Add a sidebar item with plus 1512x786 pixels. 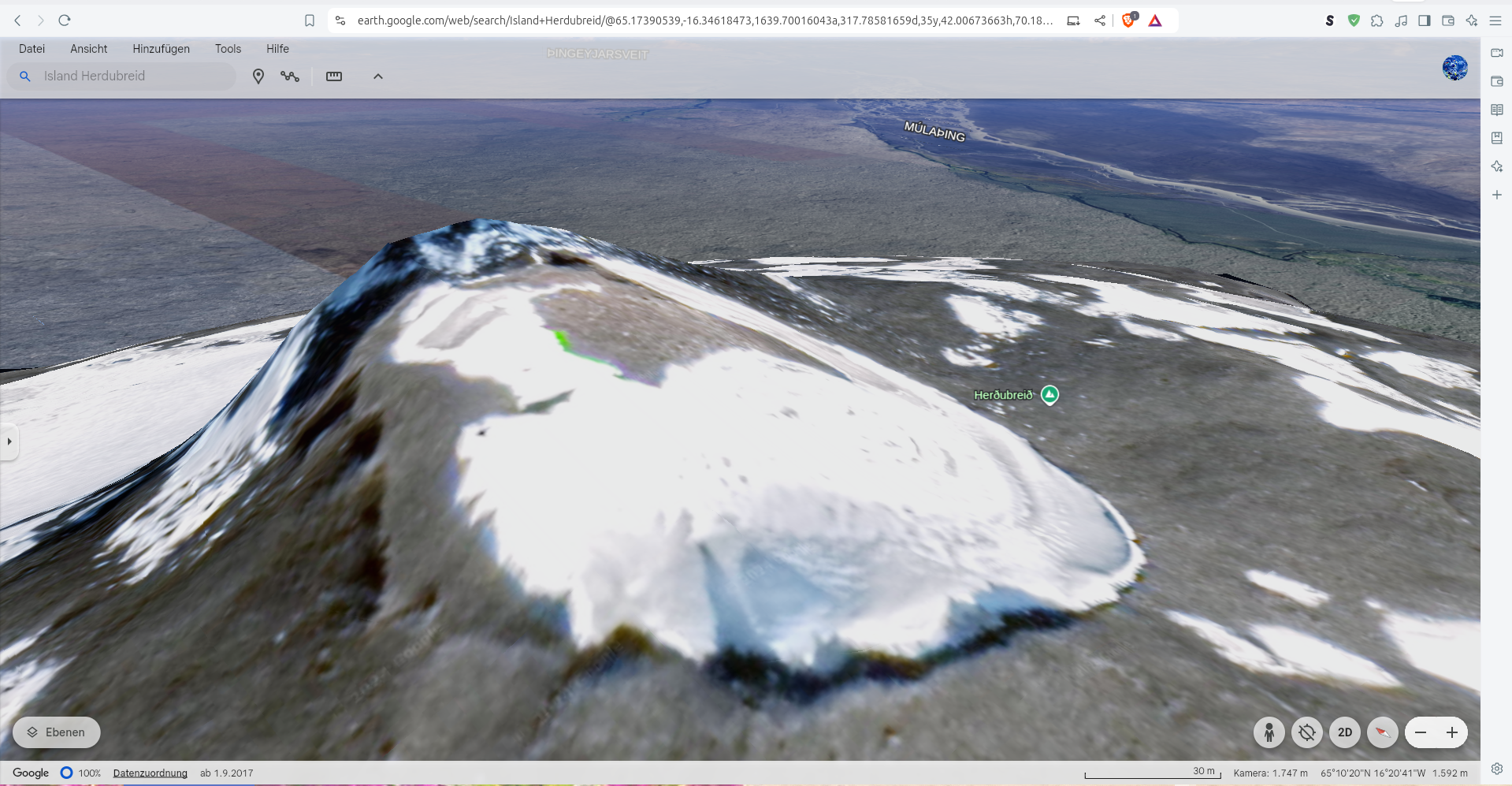click(1497, 195)
